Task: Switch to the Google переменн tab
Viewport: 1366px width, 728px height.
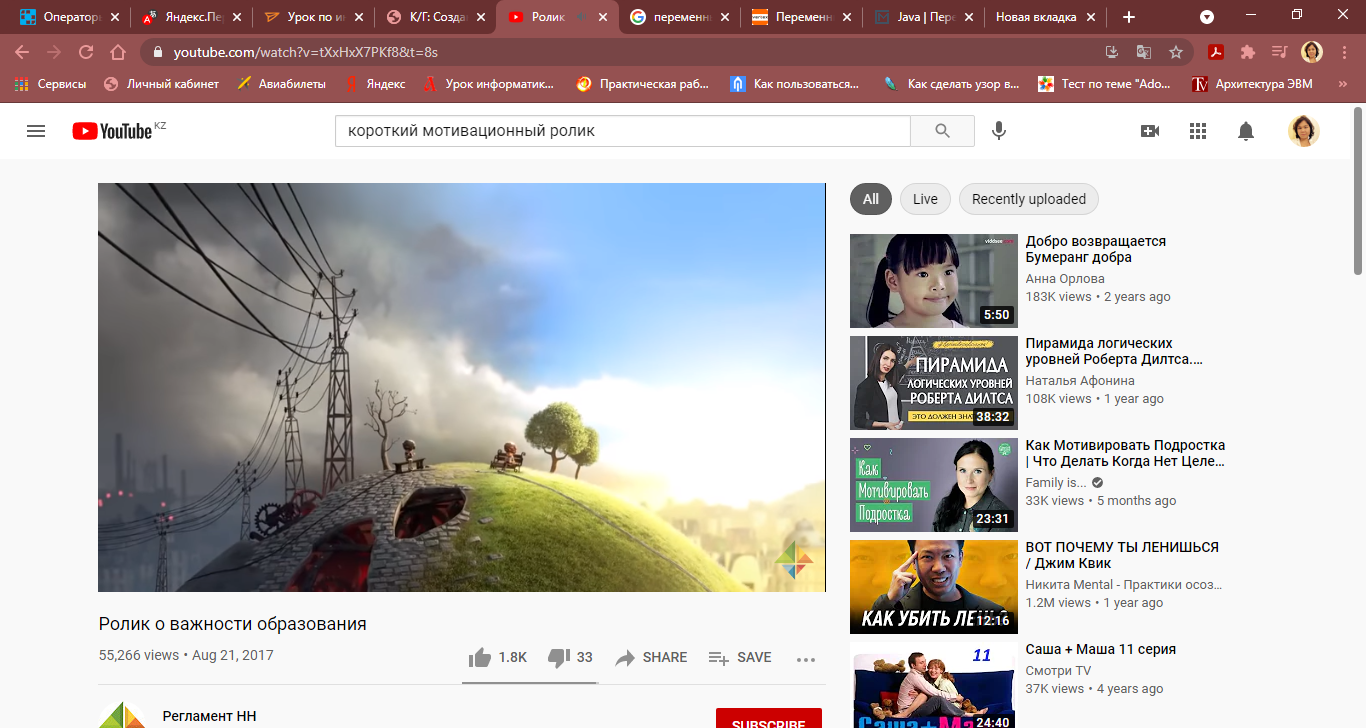Action: click(x=678, y=17)
